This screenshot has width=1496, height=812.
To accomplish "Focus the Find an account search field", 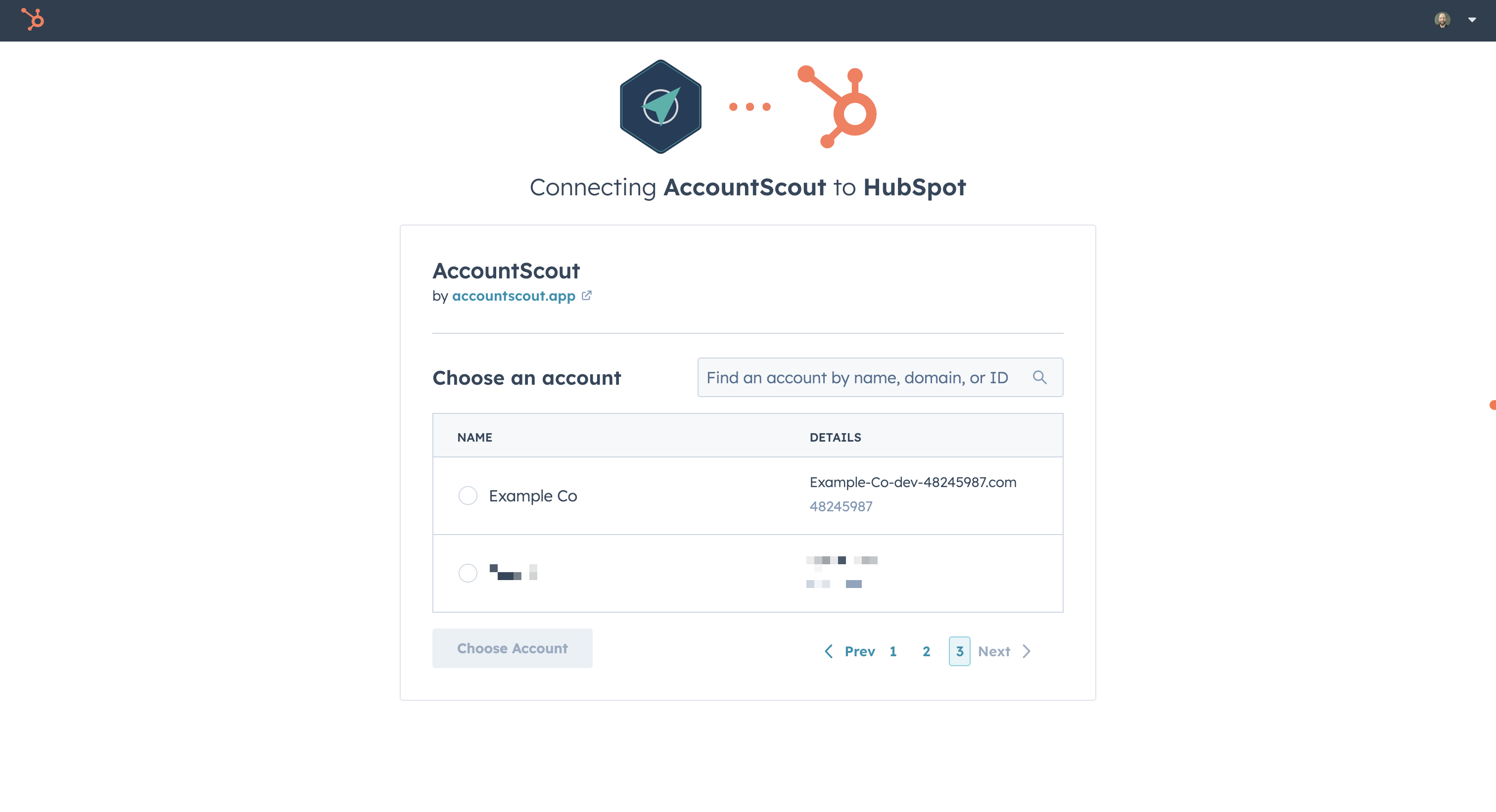I will 880,377.
